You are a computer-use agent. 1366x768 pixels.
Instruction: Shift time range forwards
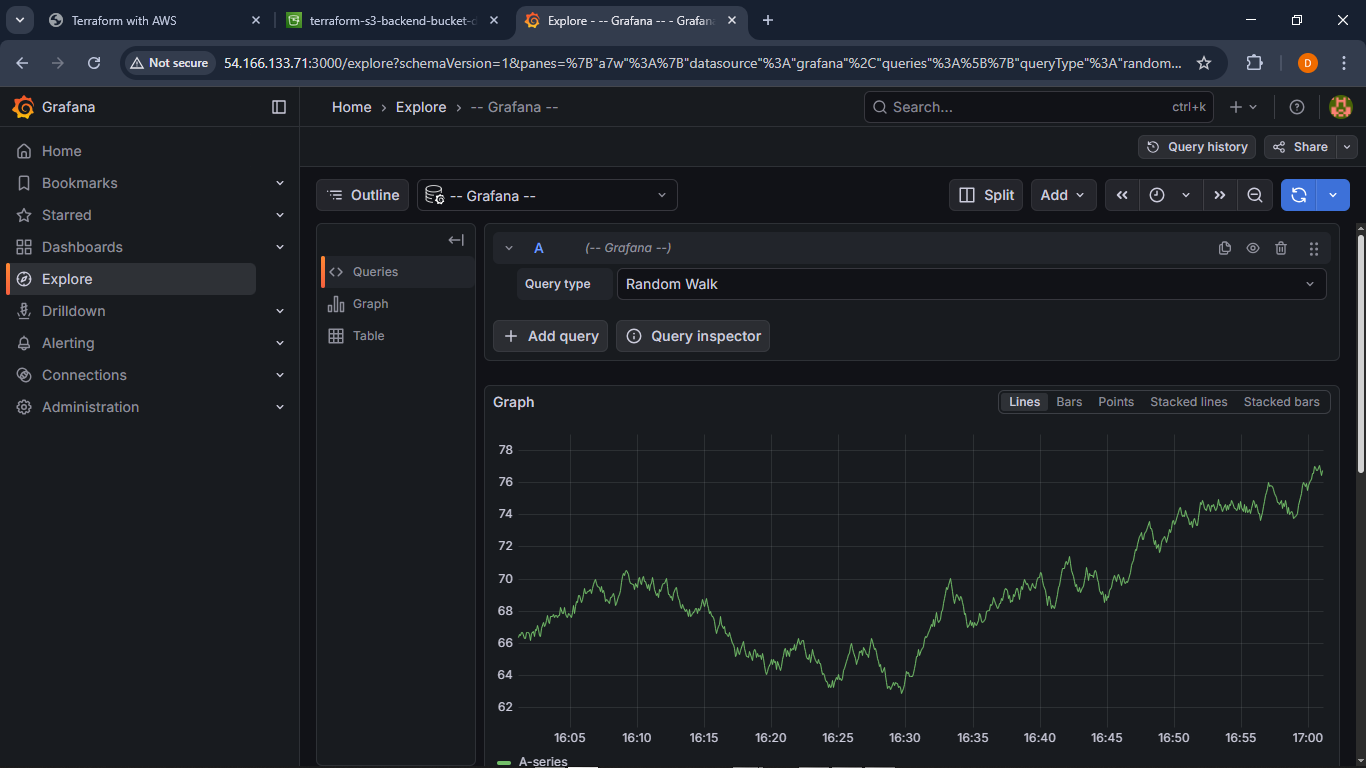click(1219, 195)
